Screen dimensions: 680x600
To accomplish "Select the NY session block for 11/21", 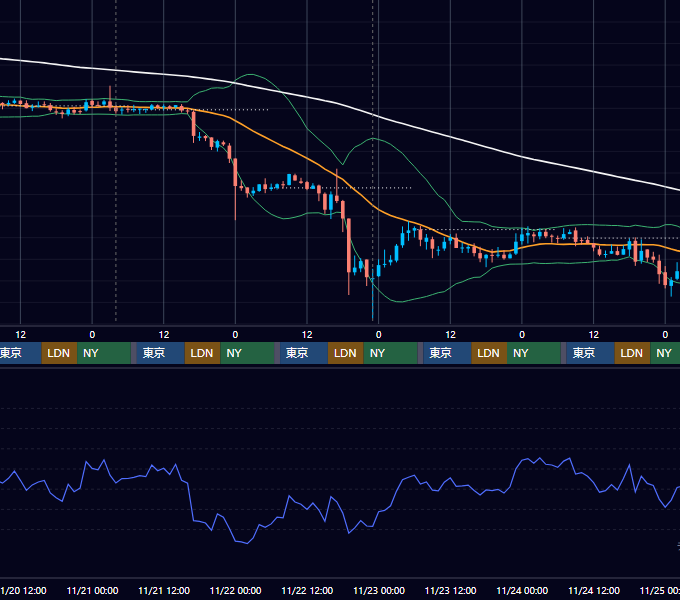I will click(247, 353).
